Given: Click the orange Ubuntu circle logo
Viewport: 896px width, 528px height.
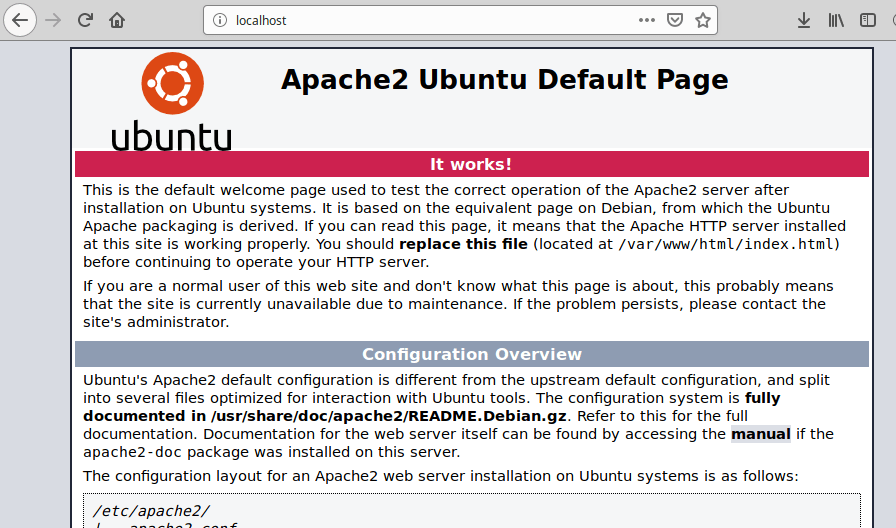Looking at the screenshot, I should (172, 83).
